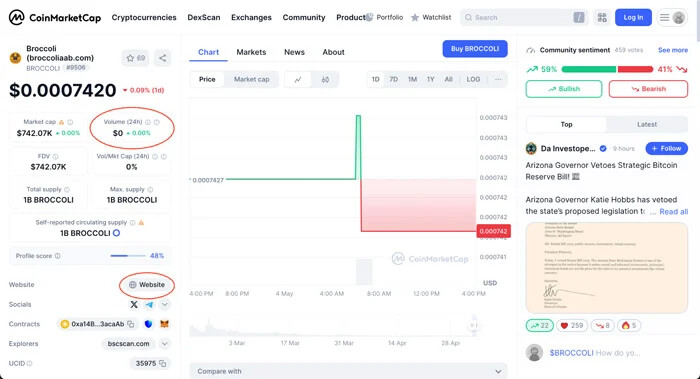Add Broccoli to watchlist via star button

(136, 58)
